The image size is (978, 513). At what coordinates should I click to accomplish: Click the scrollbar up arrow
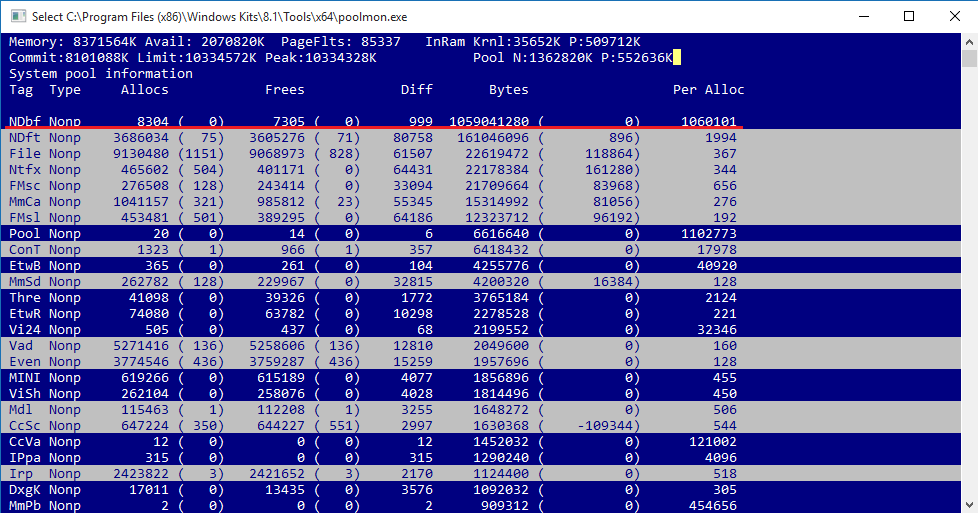(x=967, y=42)
